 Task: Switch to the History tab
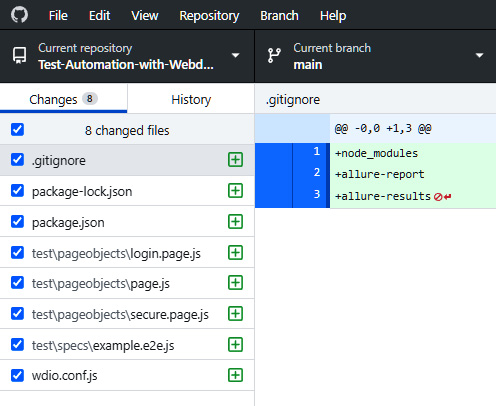pos(191,99)
